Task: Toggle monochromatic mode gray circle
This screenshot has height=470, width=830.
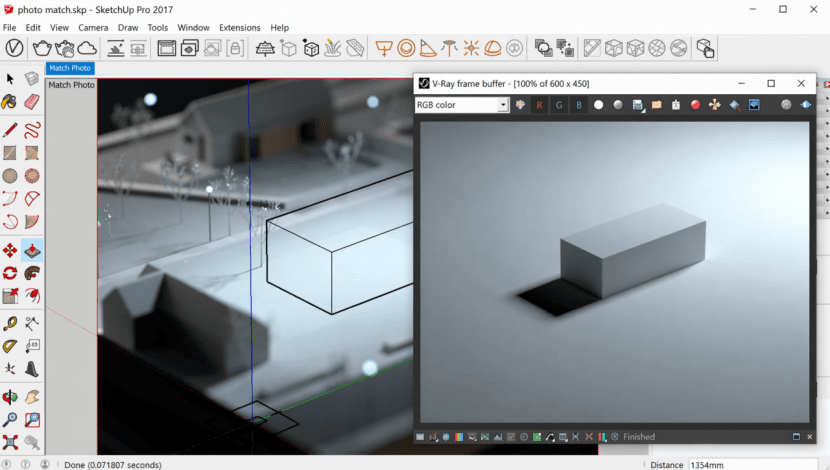Action: 618,105
